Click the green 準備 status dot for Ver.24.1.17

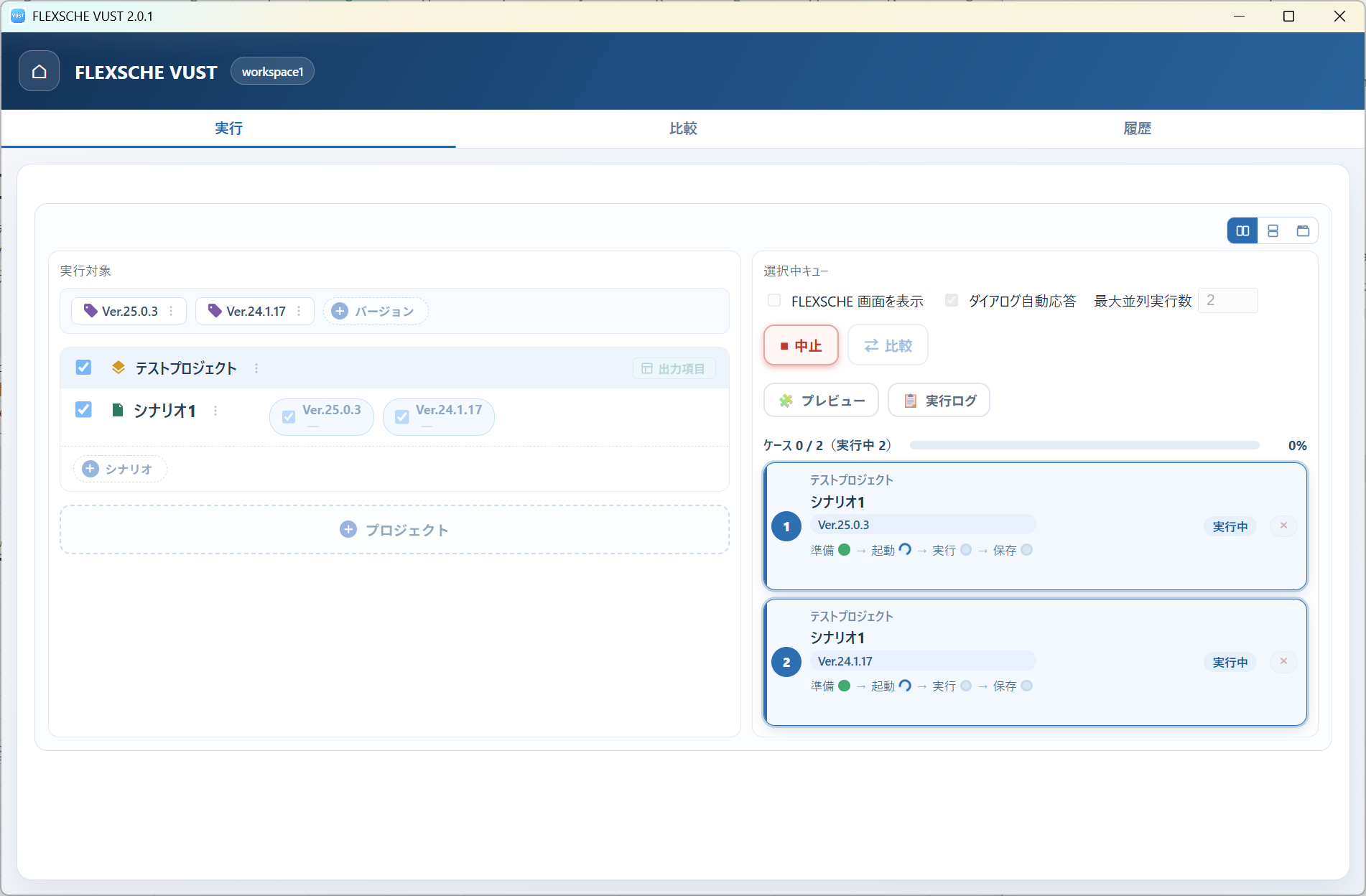(x=845, y=686)
